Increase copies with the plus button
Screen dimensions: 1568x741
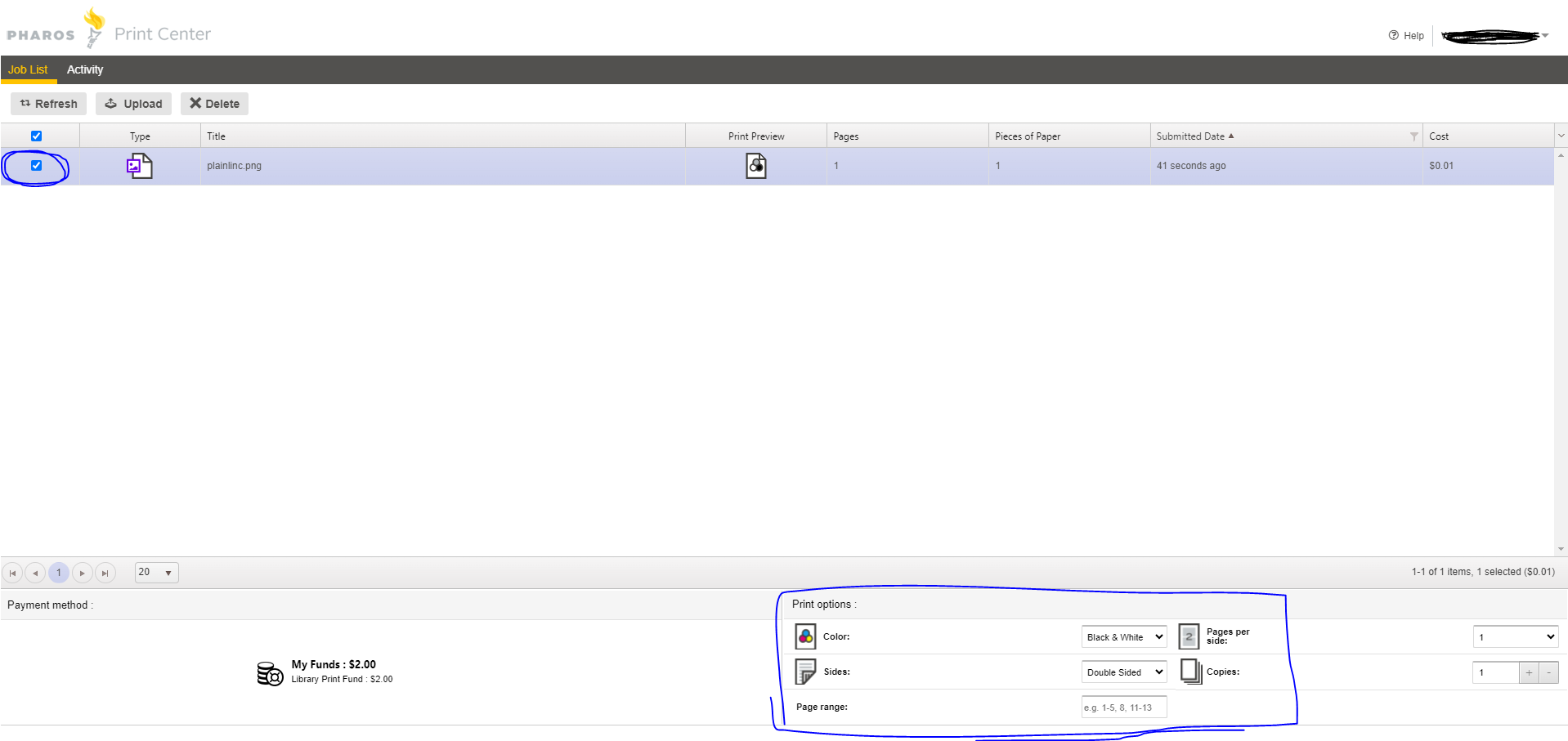tap(1528, 672)
